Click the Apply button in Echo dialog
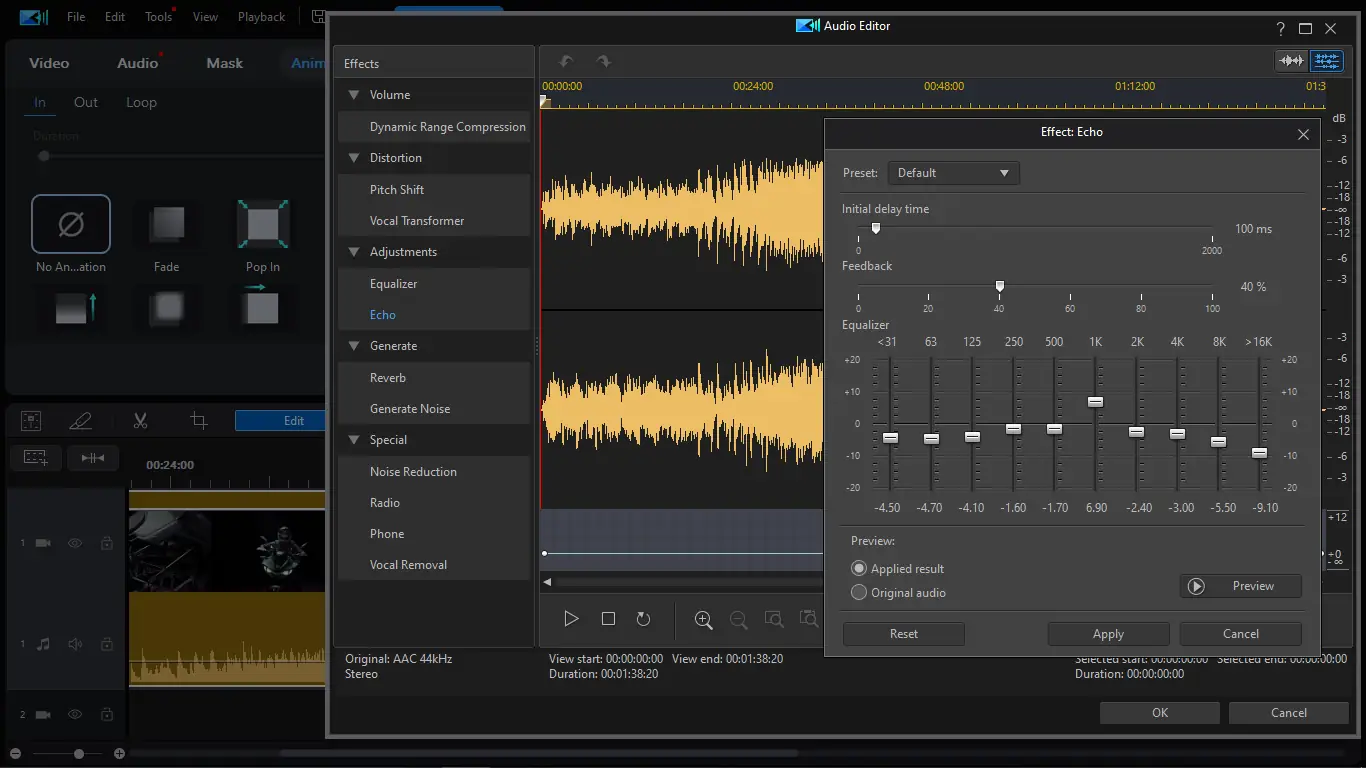Screen dimensions: 1366x768 click(1108, 634)
